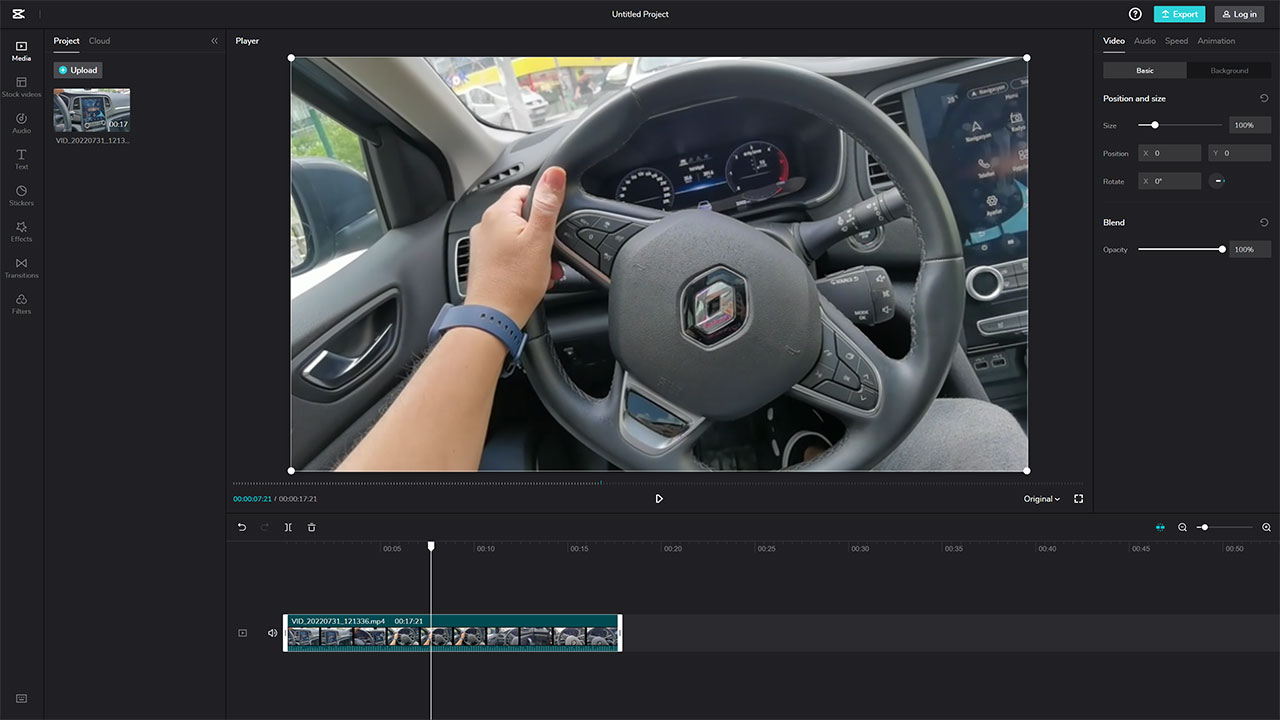Click the Position Y input field
1280x720 pixels.
click(x=1240, y=153)
